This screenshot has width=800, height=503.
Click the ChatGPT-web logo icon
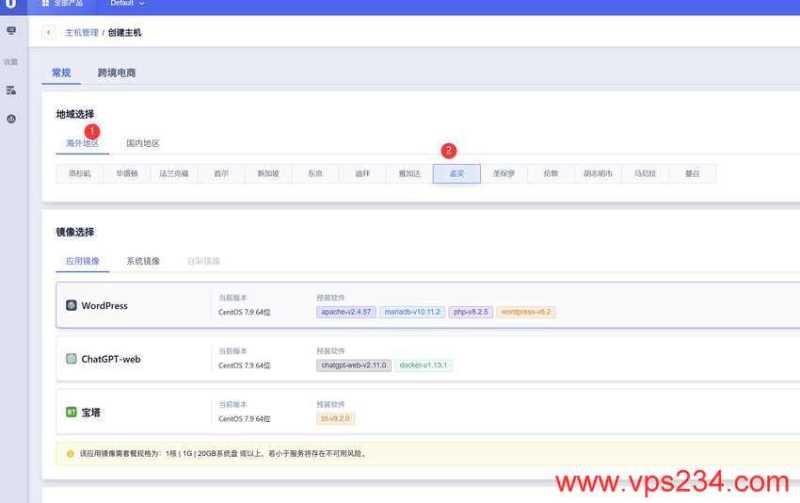click(71, 358)
